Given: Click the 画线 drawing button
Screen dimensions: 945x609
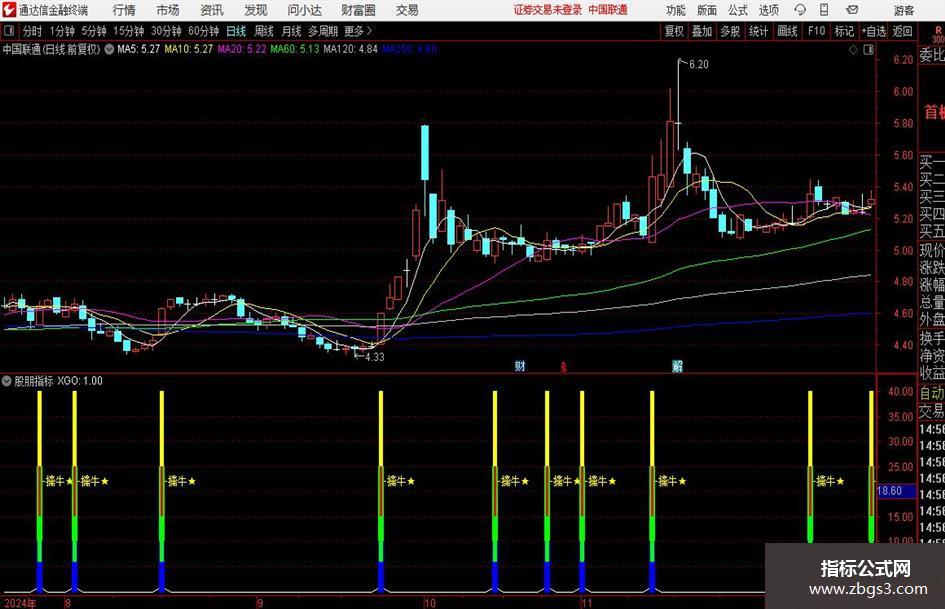Looking at the screenshot, I should [x=787, y=31].
